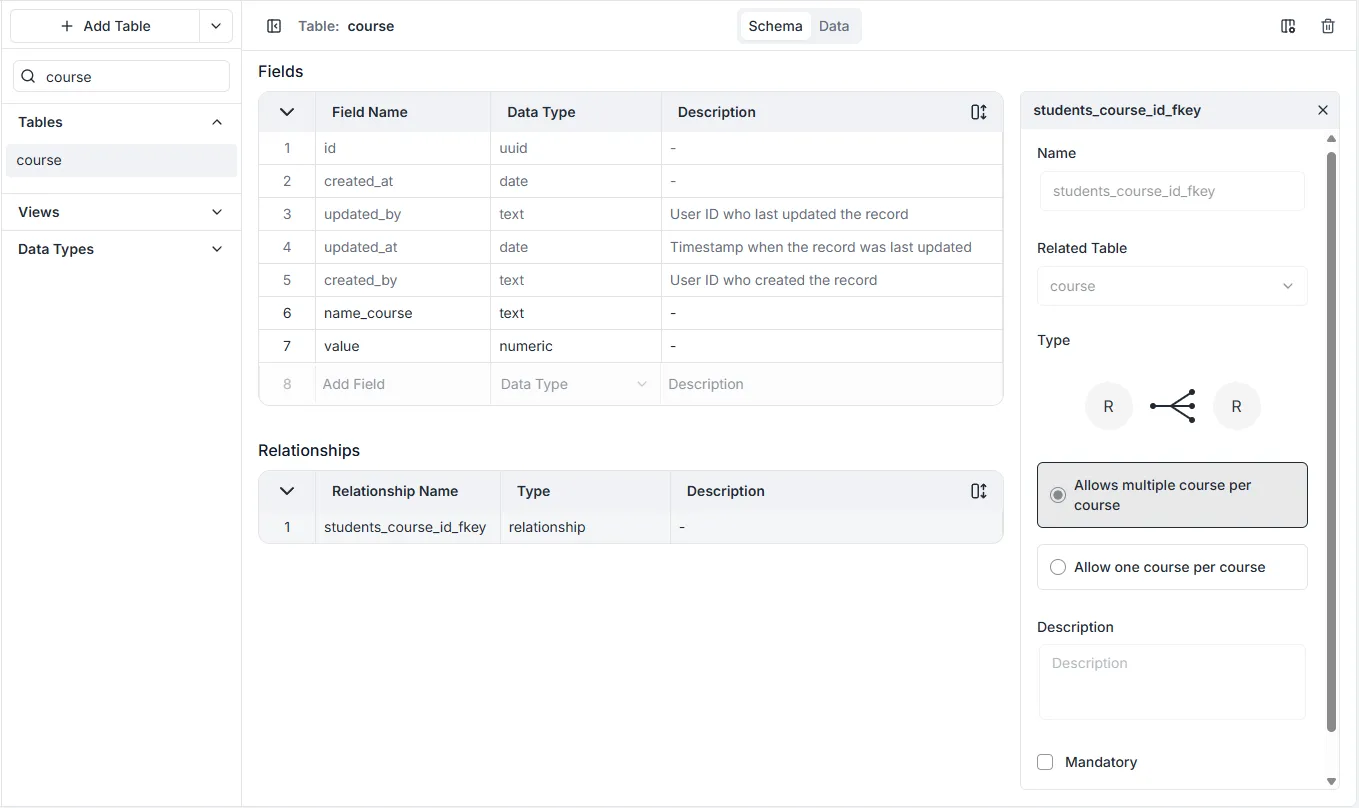
Task: Click the Relationships column sort icon
Action: tap(978, 491)
